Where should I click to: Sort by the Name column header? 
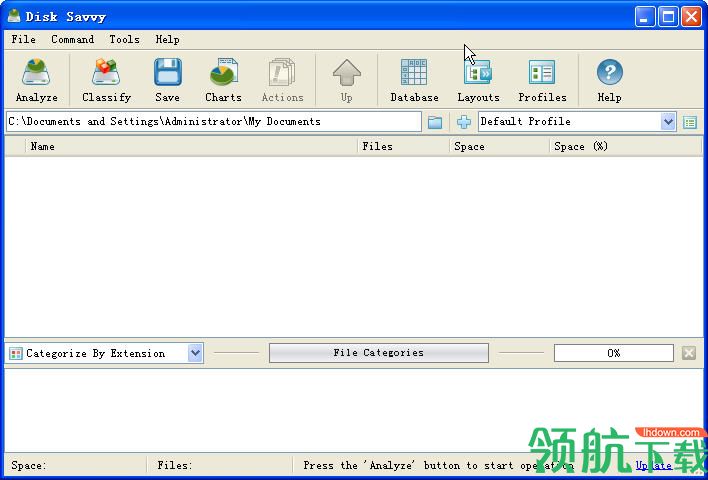191,146
